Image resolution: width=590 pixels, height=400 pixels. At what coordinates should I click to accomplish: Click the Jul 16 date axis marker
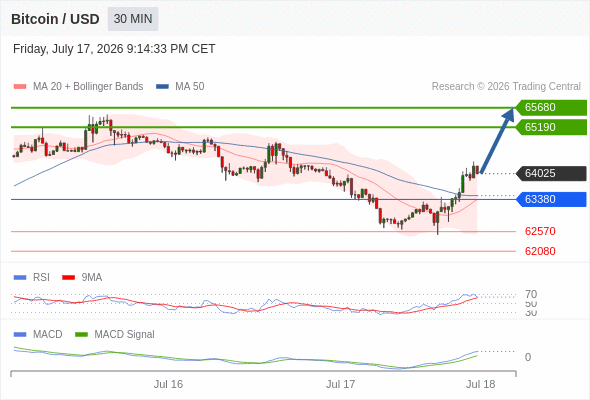coord(168,384)
